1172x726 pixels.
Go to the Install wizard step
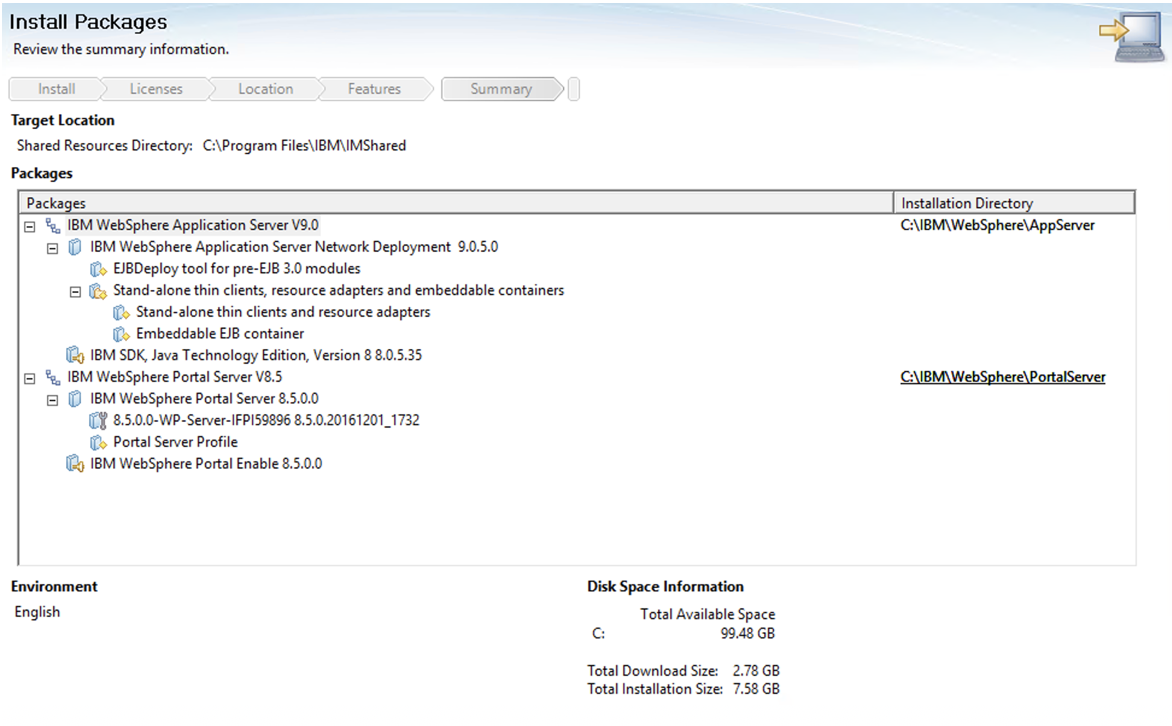(x=57, y=89)
